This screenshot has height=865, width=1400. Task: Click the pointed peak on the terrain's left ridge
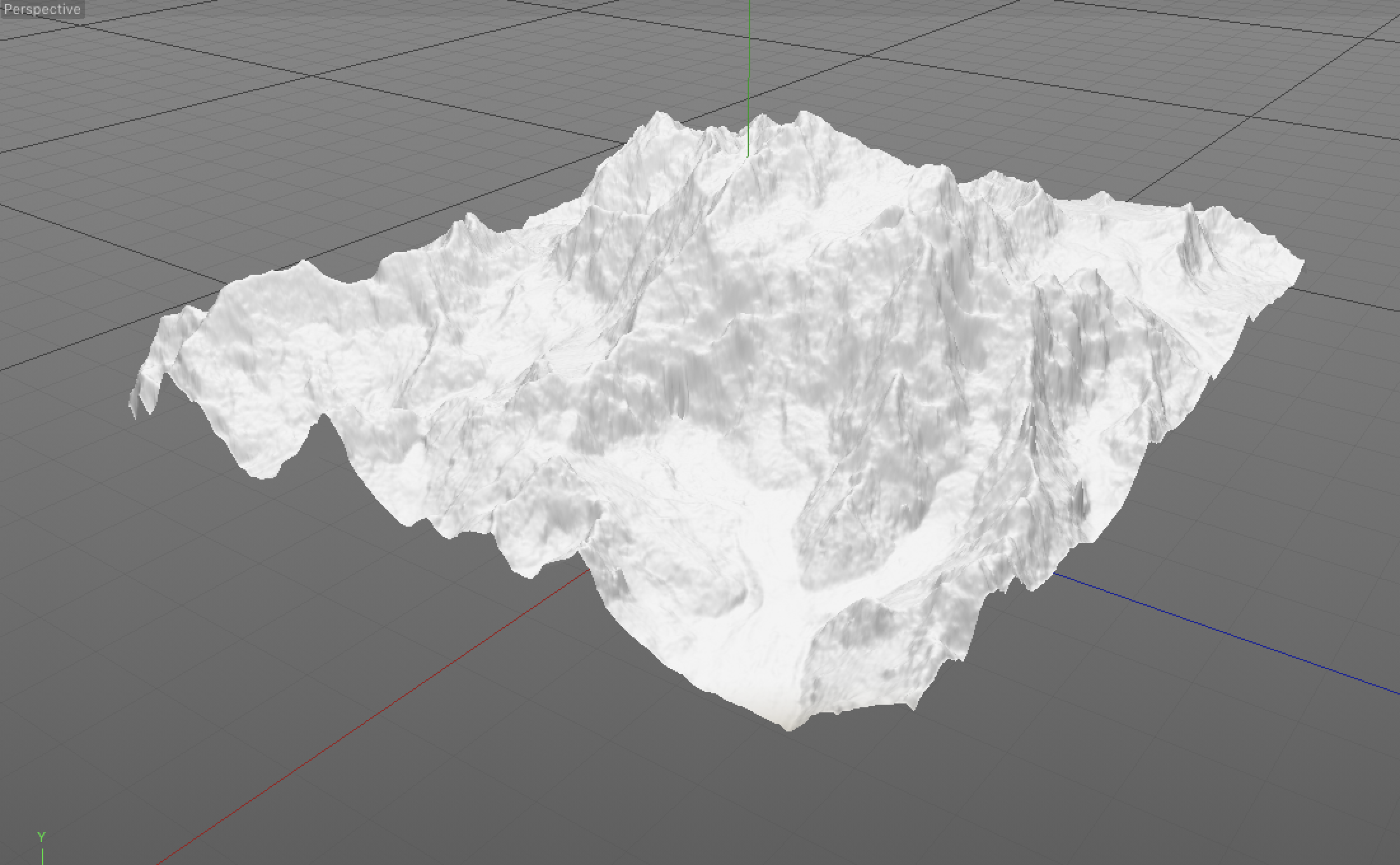(470, 218)
